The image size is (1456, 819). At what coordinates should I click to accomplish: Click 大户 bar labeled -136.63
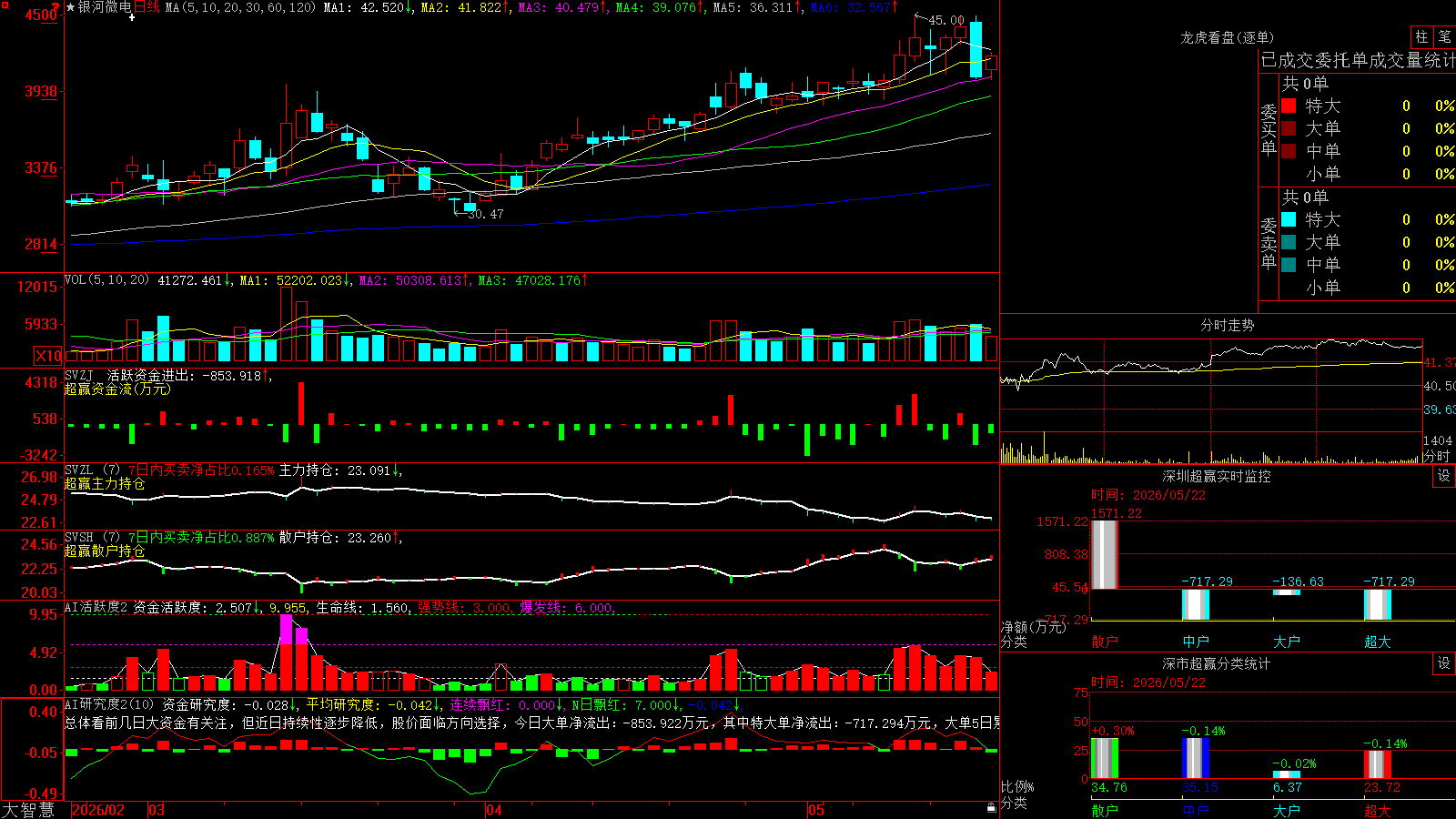coord(1286,592)
